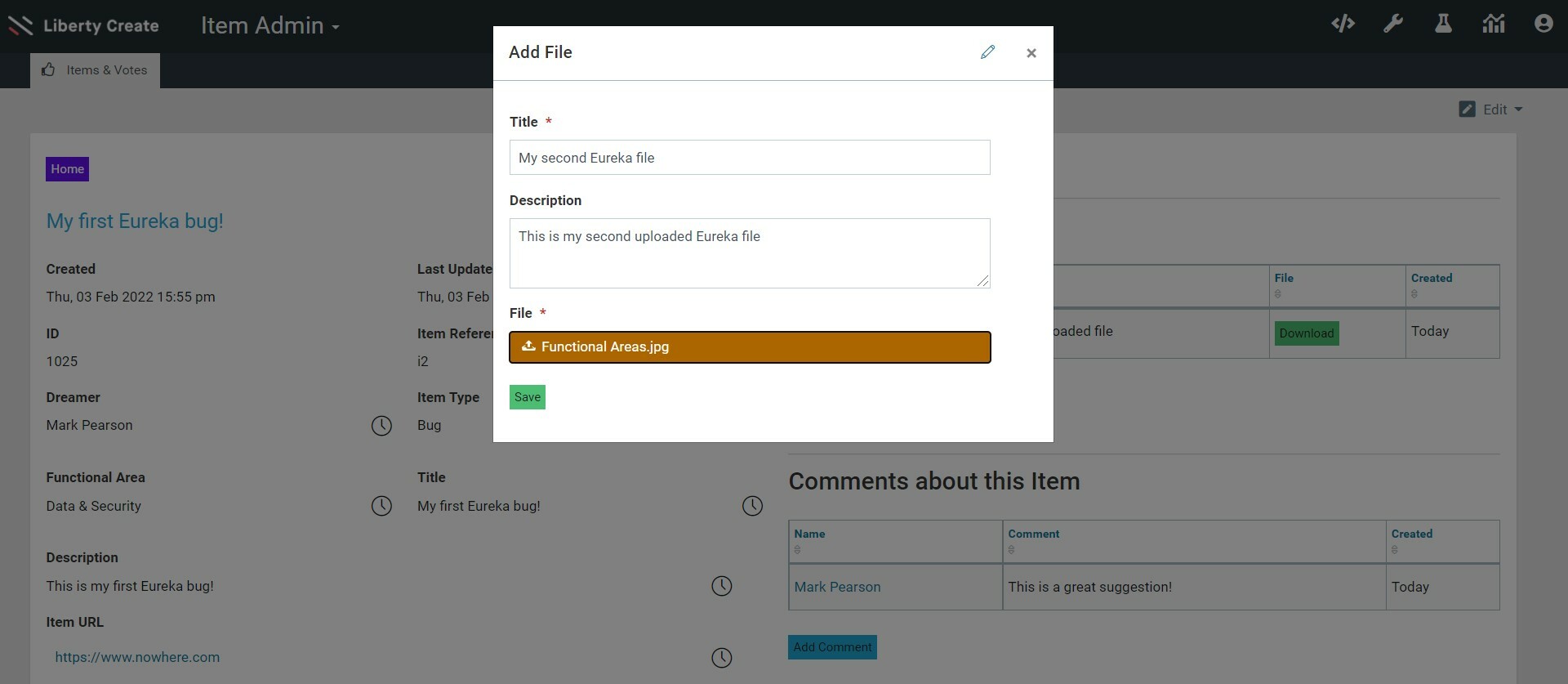Show history clock icon for Dreamer field

(x=381, y=426)
